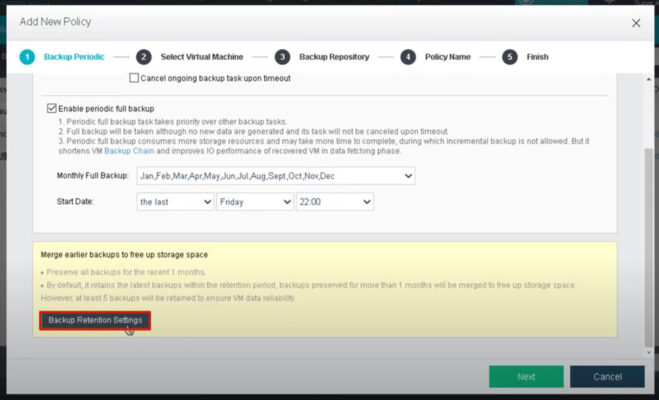Click the 'Monthly Full Backup:' label
The image size is (659, 400).
pos(92,176)
